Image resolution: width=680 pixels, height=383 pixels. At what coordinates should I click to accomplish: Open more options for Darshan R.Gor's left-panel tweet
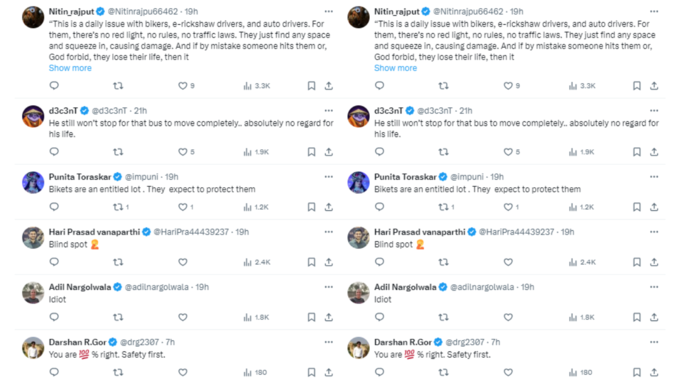point(329,342)
